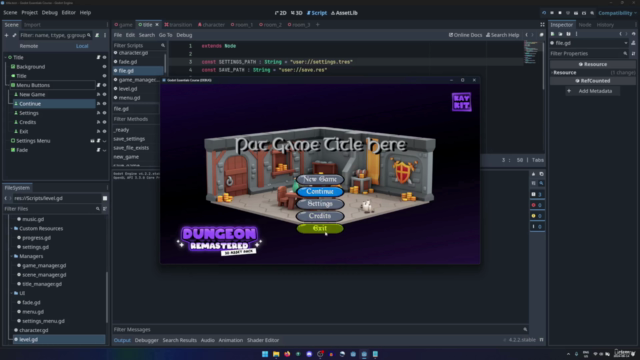Open object history icon in Inspector

pos(633,34)
